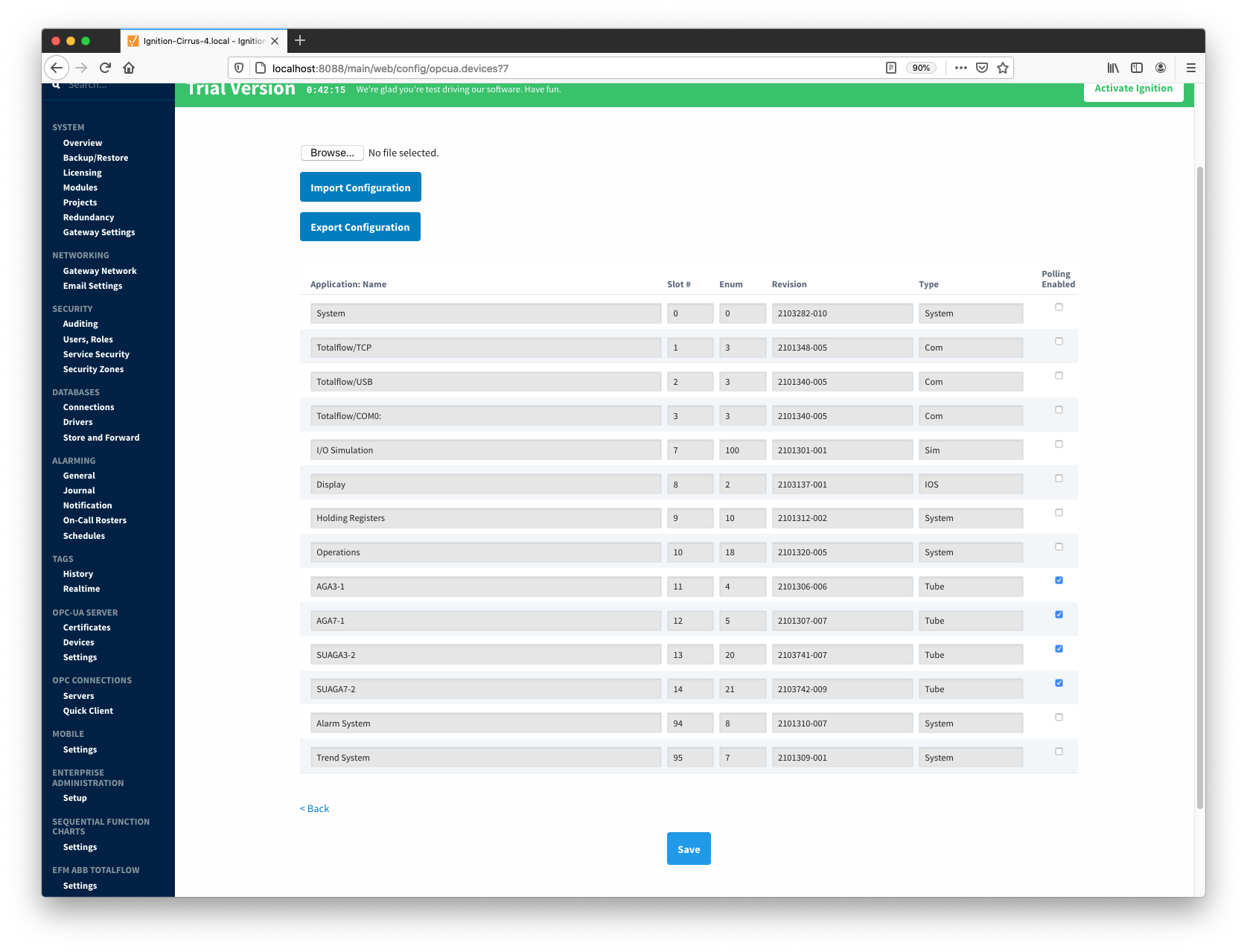Open Overview in the System menu

pos(83,143)
